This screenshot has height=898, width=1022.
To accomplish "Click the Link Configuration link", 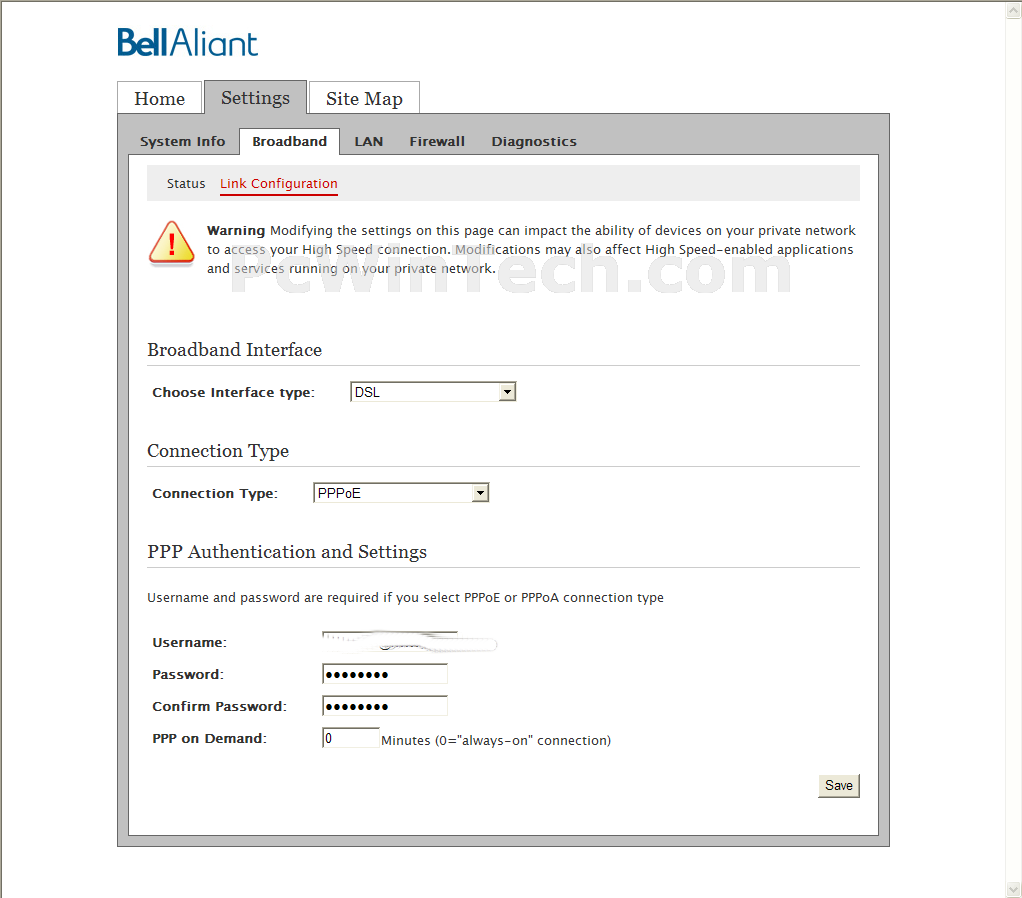I will click(278, 184).
